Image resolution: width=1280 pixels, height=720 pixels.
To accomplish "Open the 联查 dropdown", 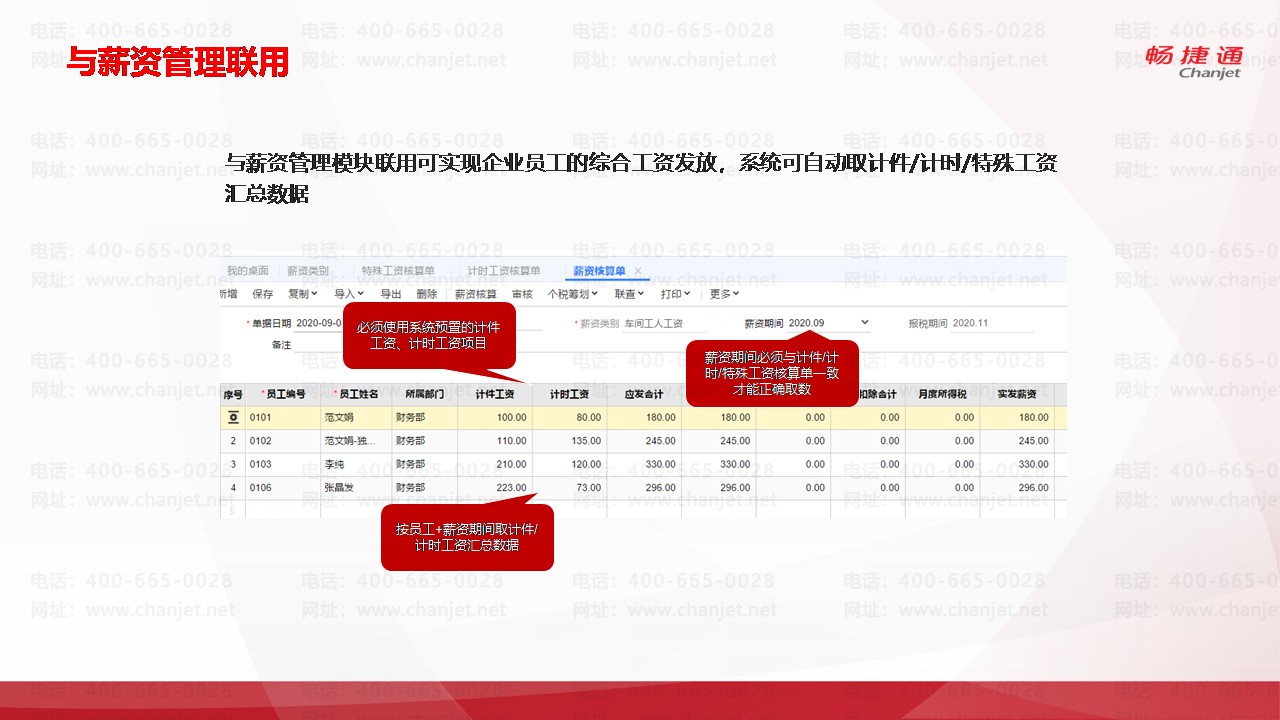I will pyautogui.click(x=629, y=294).
